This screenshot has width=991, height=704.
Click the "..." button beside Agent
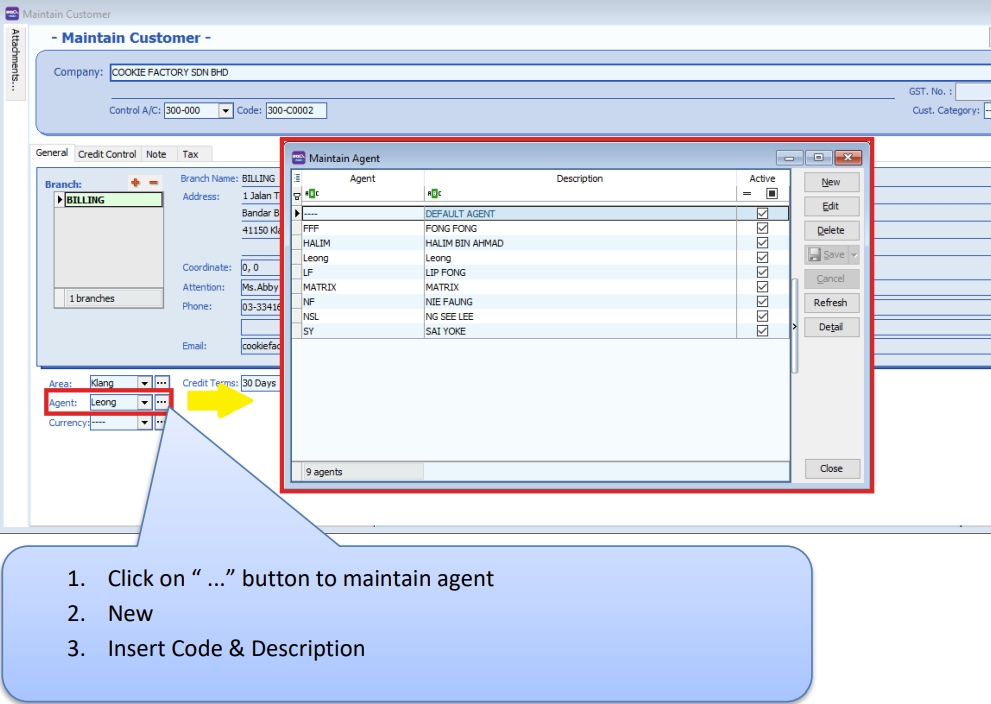click(161, 402)
